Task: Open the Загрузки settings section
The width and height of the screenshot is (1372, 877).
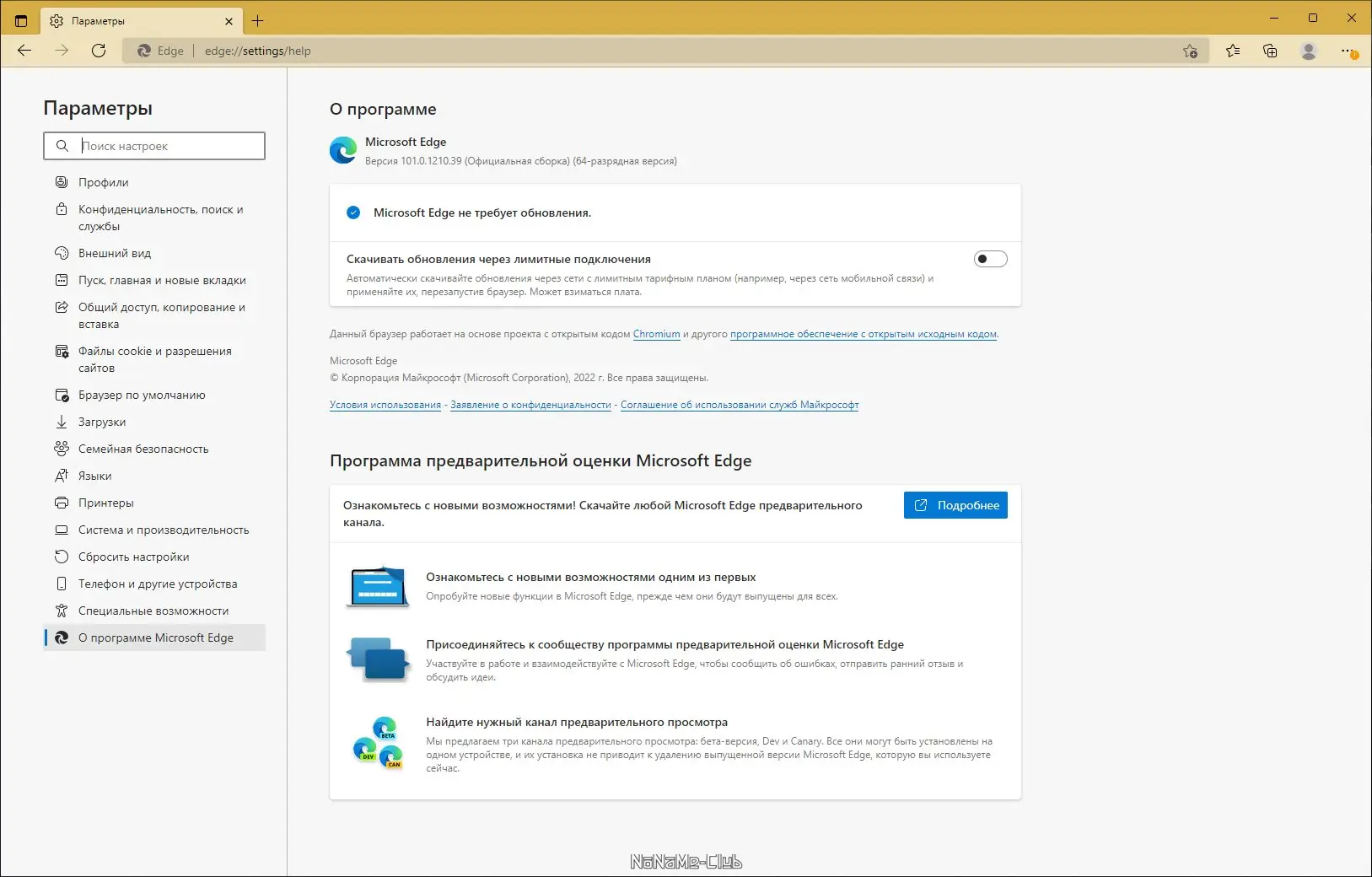Action: [x=154, y=422]
